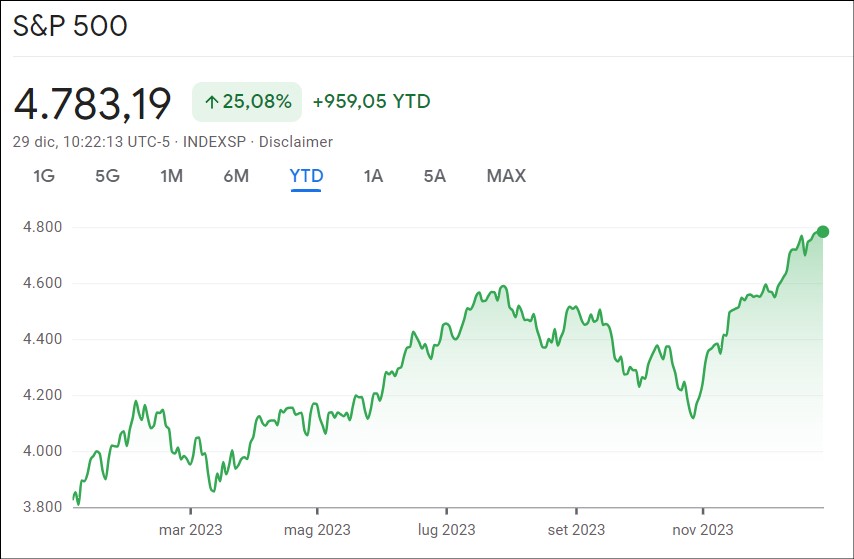Click the lug 2023 axis label
The width and height of the screenshot is (854, 559).
coord(447,530)
